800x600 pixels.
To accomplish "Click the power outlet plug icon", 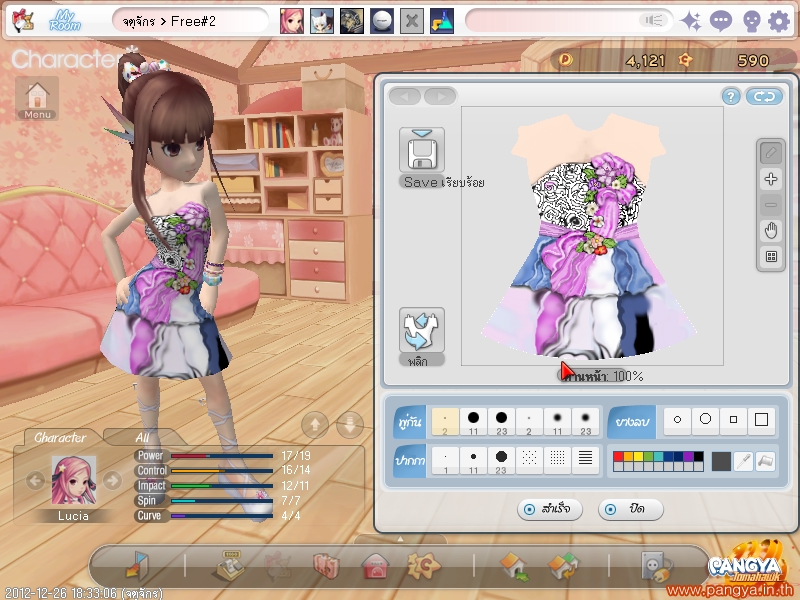I will click(x=656, y=566).
